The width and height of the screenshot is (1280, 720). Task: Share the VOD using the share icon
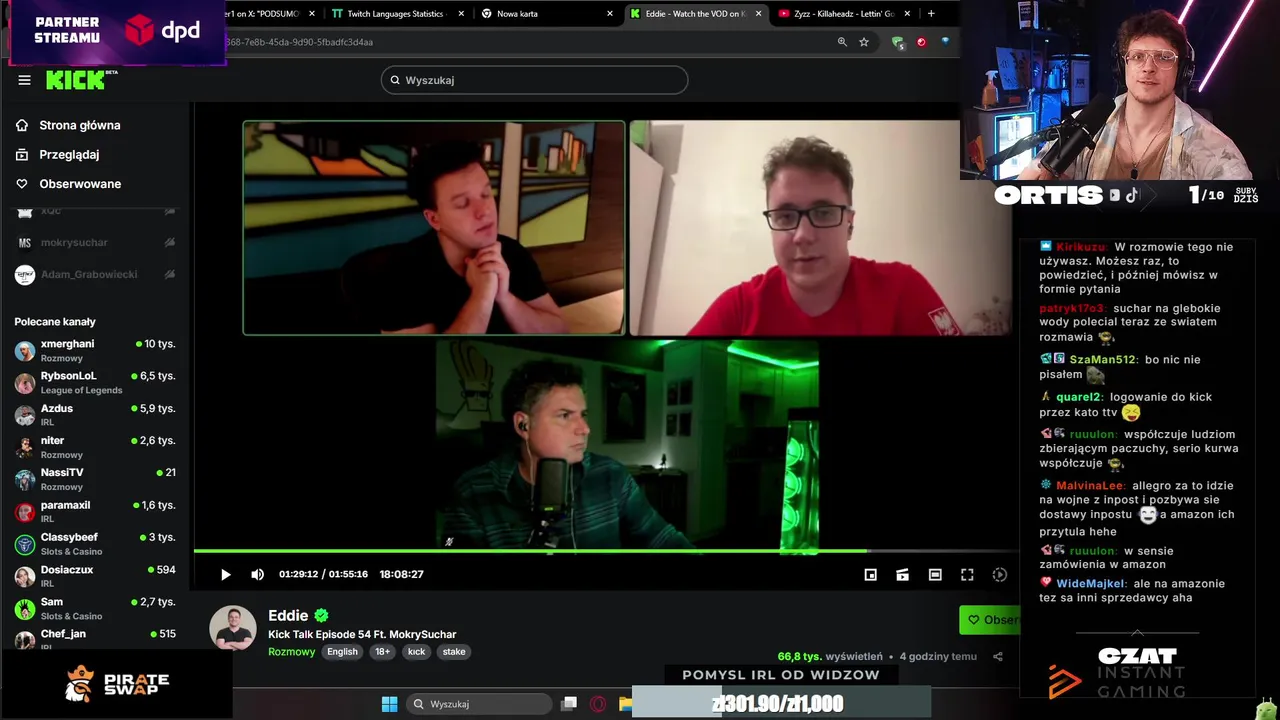[x=997, y=657]
